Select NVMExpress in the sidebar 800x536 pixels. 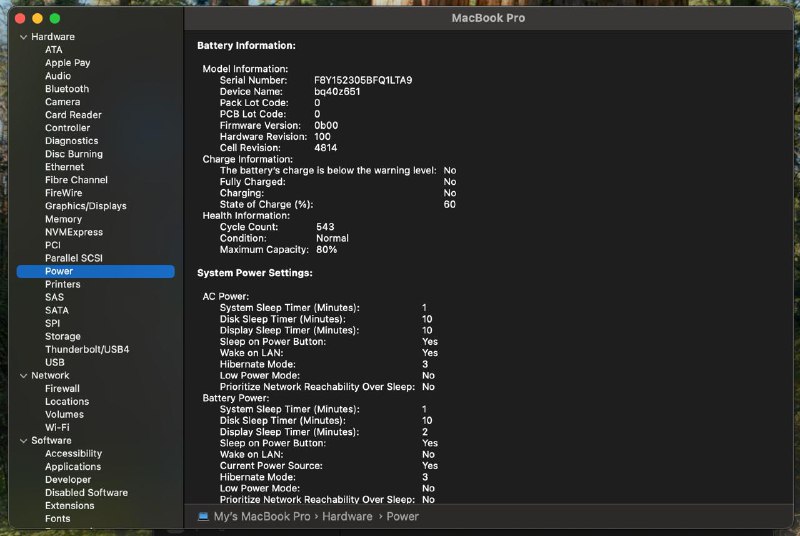tap(74, 232)
